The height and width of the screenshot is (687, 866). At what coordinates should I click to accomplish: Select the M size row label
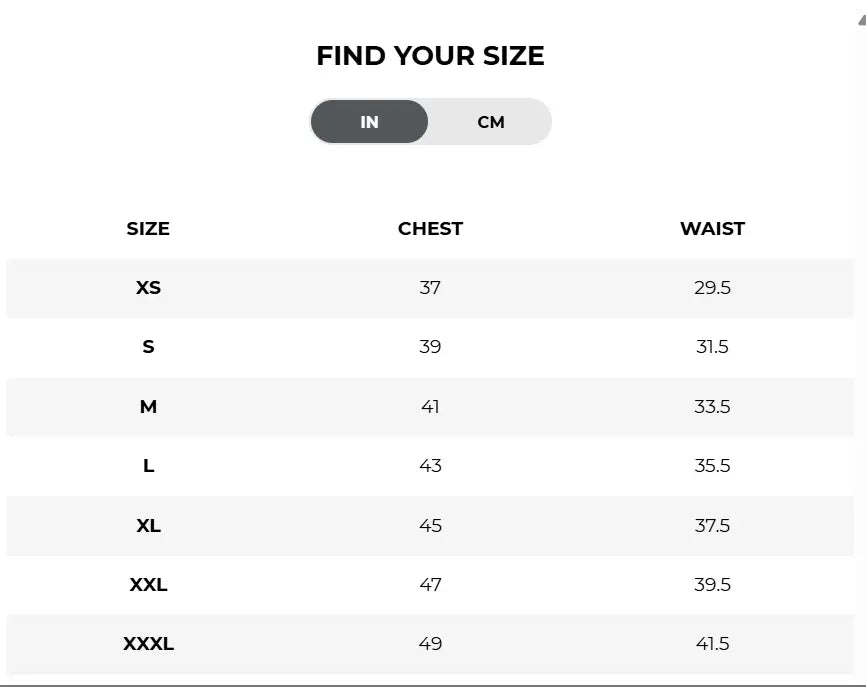pyautogui.click(x=148, y=406)
